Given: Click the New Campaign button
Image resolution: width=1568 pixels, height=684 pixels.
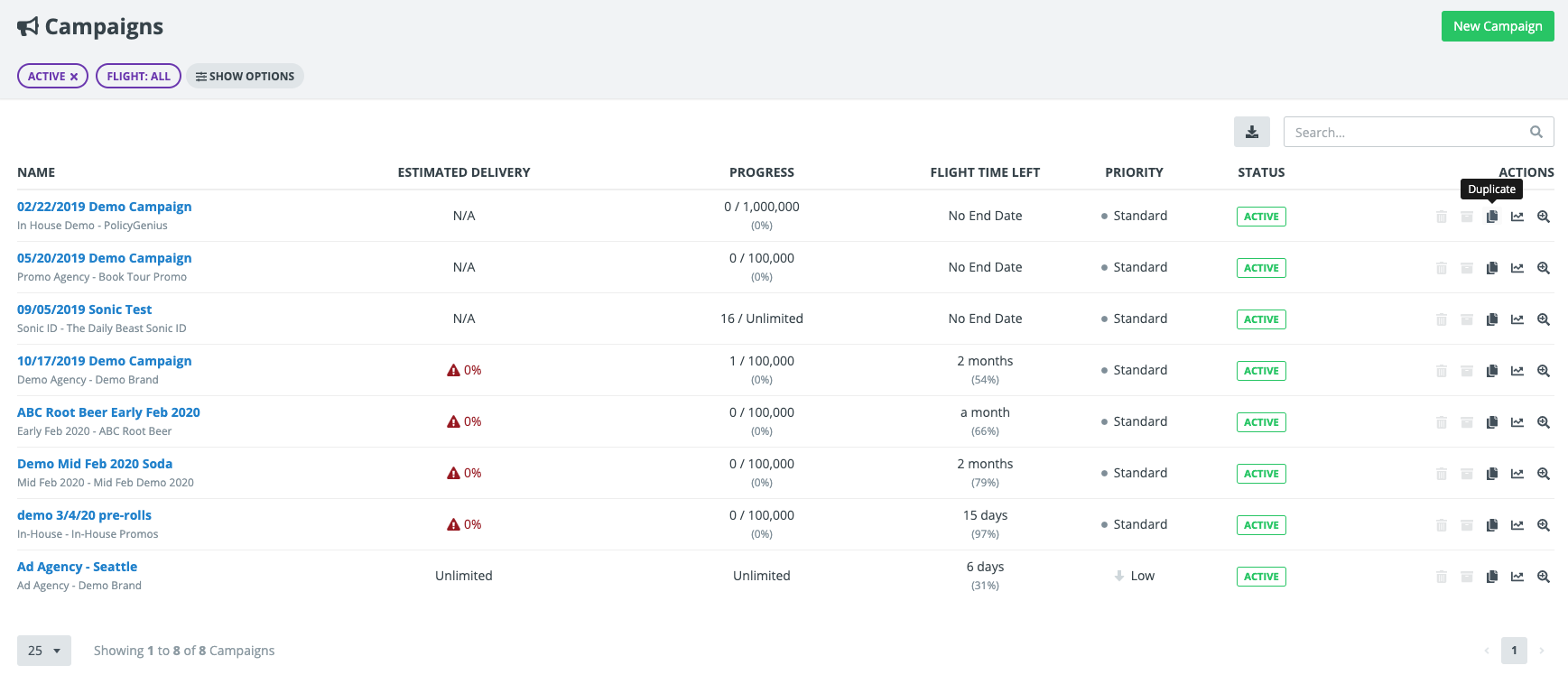Looking at the screenshot, I should coord(1497,26).
